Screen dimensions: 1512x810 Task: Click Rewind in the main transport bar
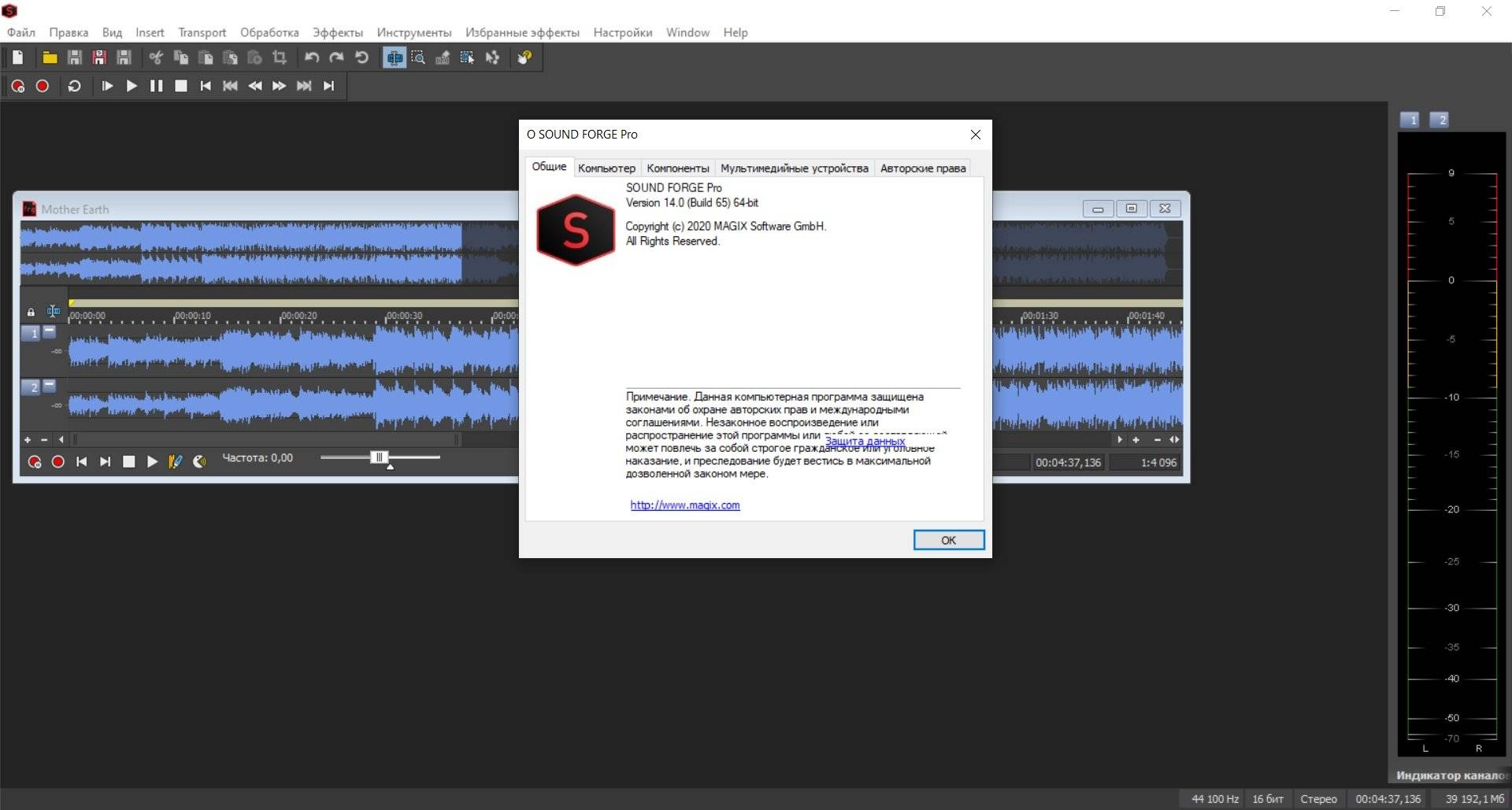pyautogui.click(x=255, y=86)
